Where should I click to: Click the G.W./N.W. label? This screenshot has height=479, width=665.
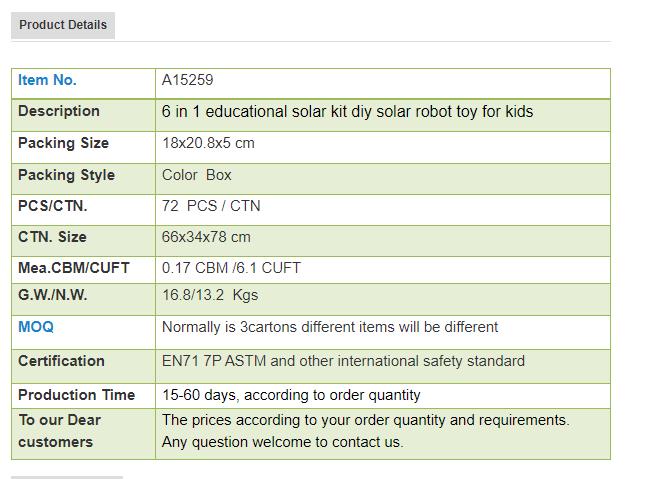coord(52,295)
